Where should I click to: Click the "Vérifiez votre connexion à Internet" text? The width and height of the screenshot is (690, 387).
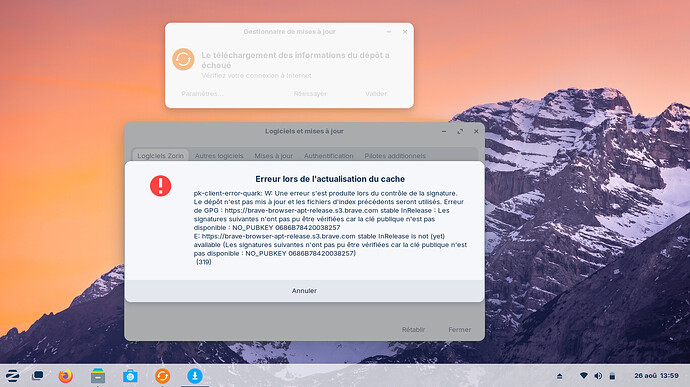(256, 76)
